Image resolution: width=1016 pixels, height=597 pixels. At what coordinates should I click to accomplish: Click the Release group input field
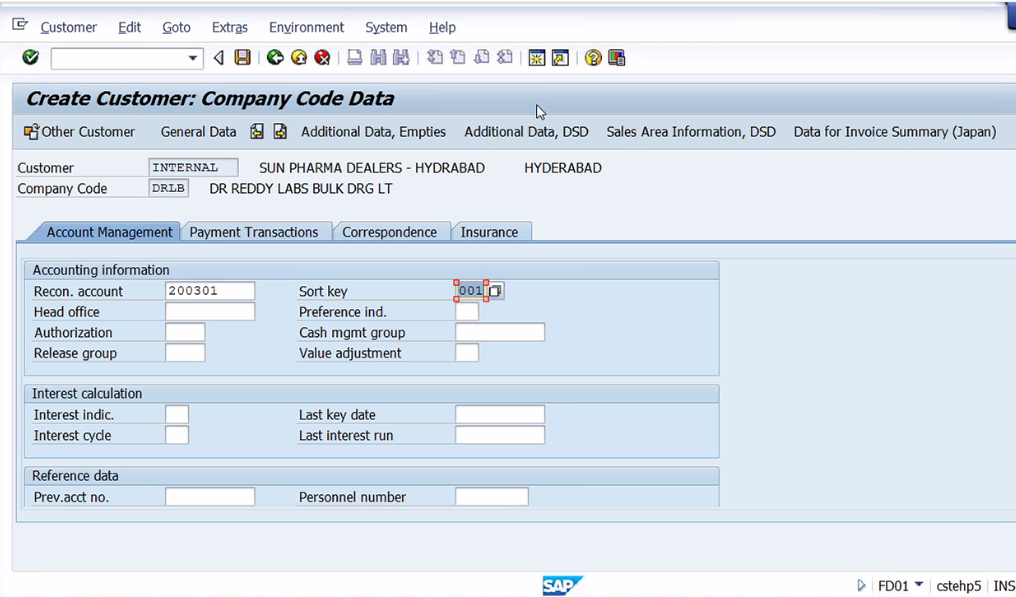point(185,353)
